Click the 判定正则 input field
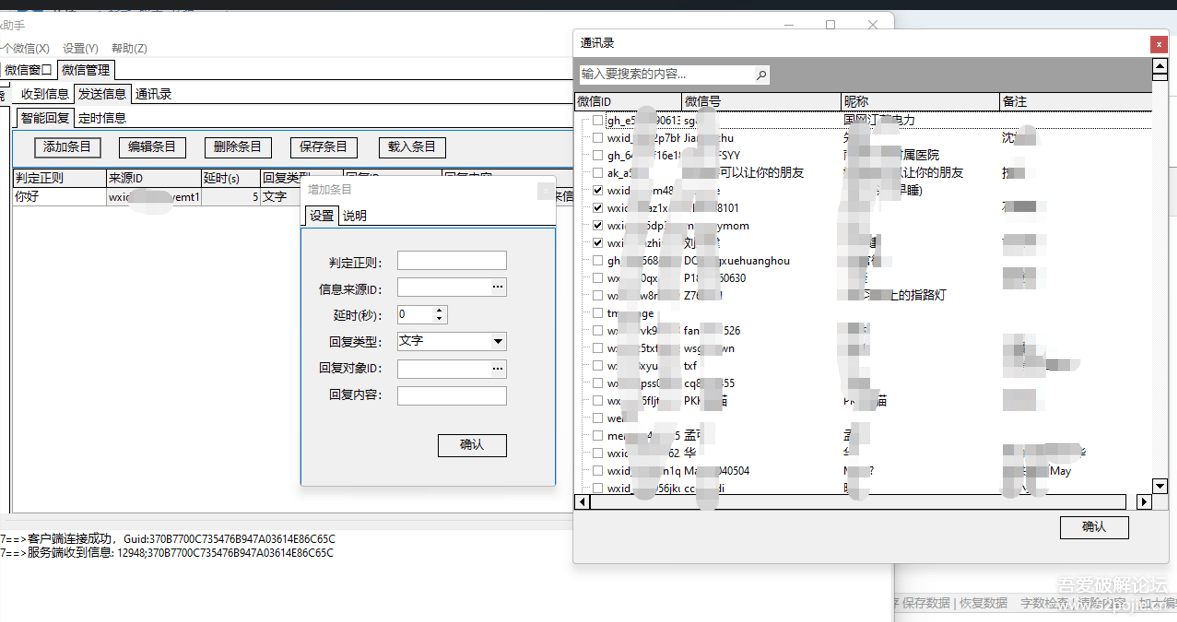1177x622 pixels. coord(451,262)
